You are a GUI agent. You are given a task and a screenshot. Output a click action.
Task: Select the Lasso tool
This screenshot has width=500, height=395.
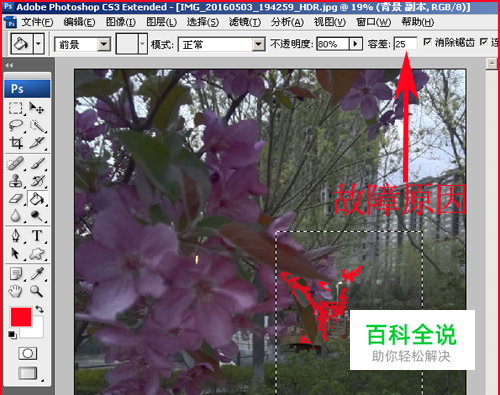pyautogui.click(x=16, y=126)
